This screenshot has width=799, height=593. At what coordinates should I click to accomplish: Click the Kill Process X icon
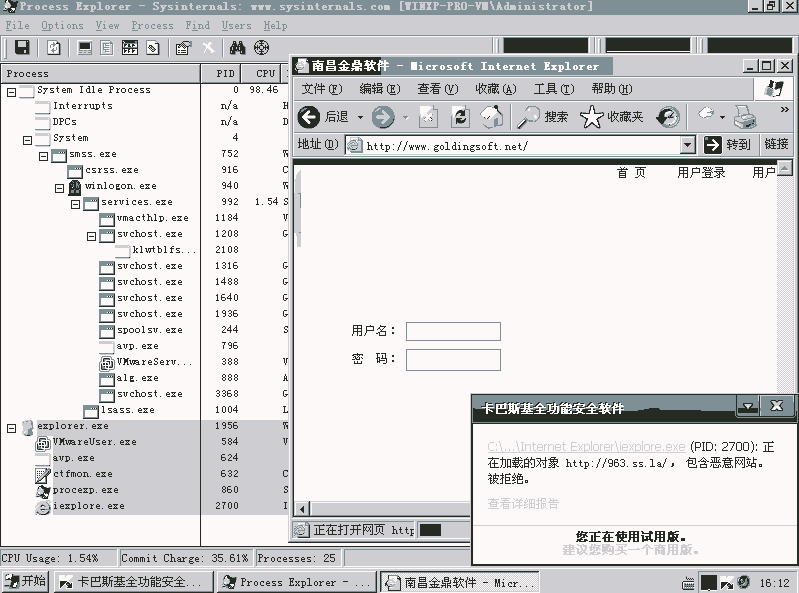[208, 48]
